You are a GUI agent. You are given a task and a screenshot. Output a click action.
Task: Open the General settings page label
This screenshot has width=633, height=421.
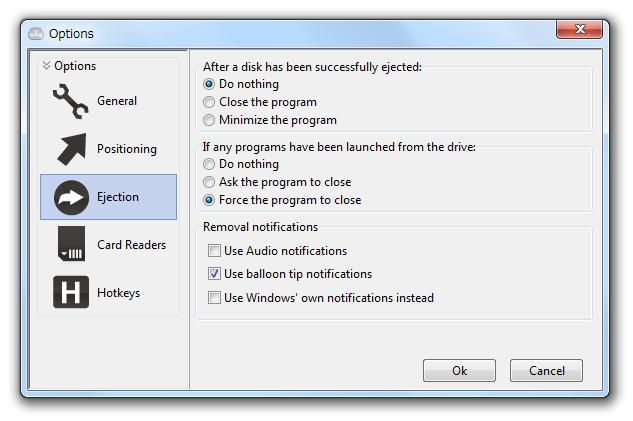(117, 101)
